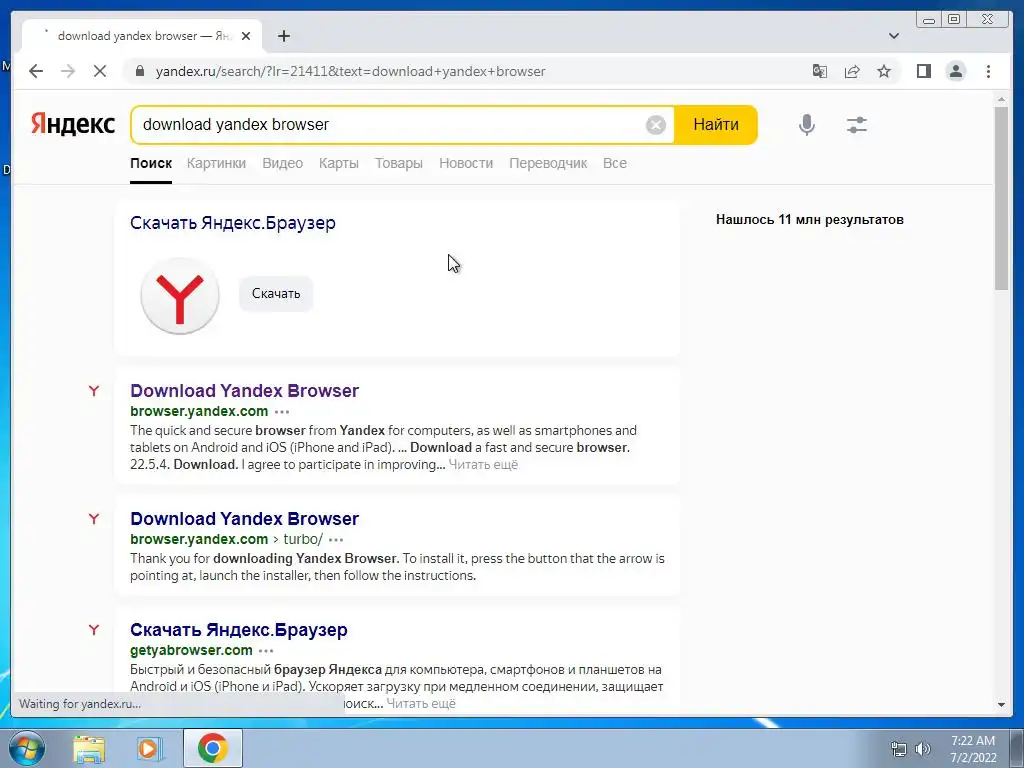Open options dots beside turbo/ result
Screen dimensions: 1024x768
coord(336,540)
